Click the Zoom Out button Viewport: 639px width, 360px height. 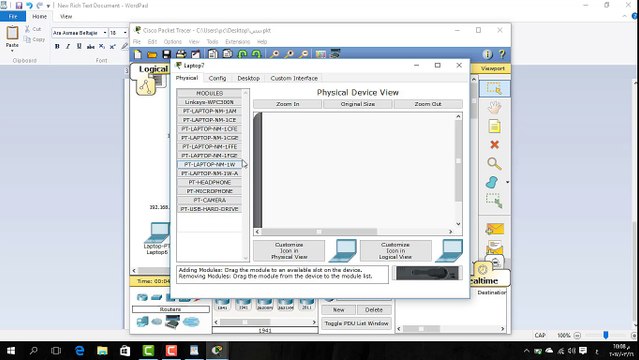pos(428,104)
